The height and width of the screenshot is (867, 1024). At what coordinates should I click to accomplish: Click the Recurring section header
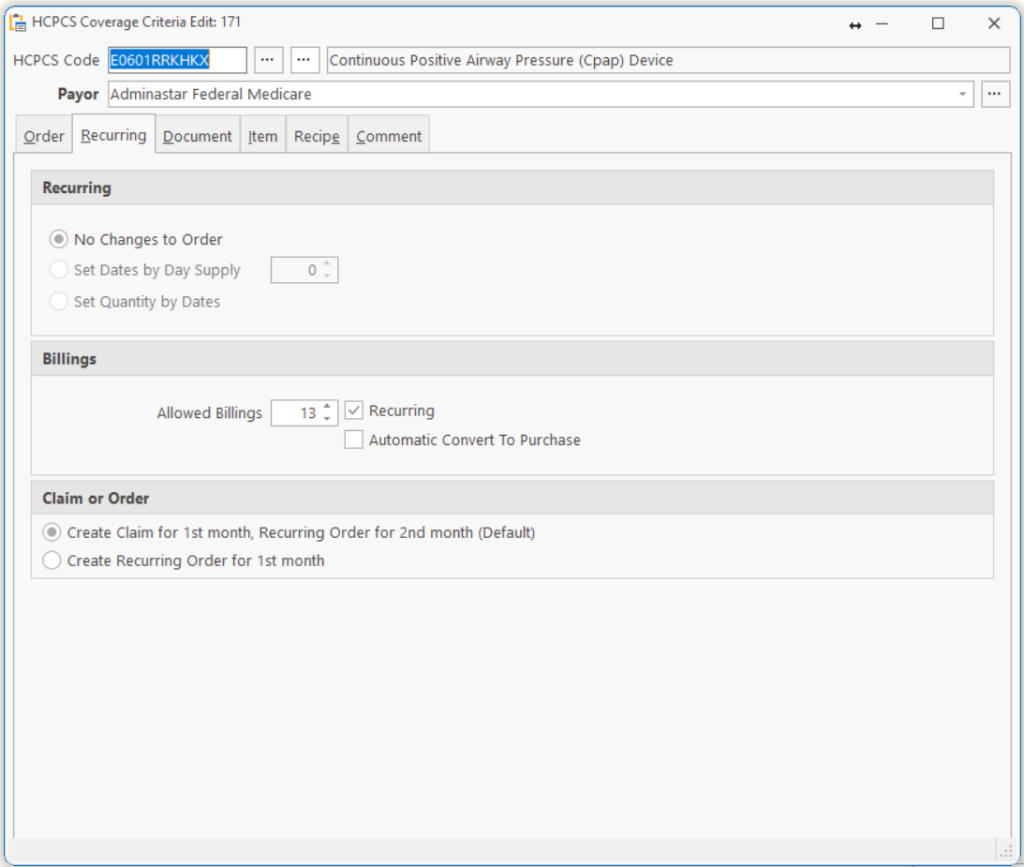click(512, 188)
